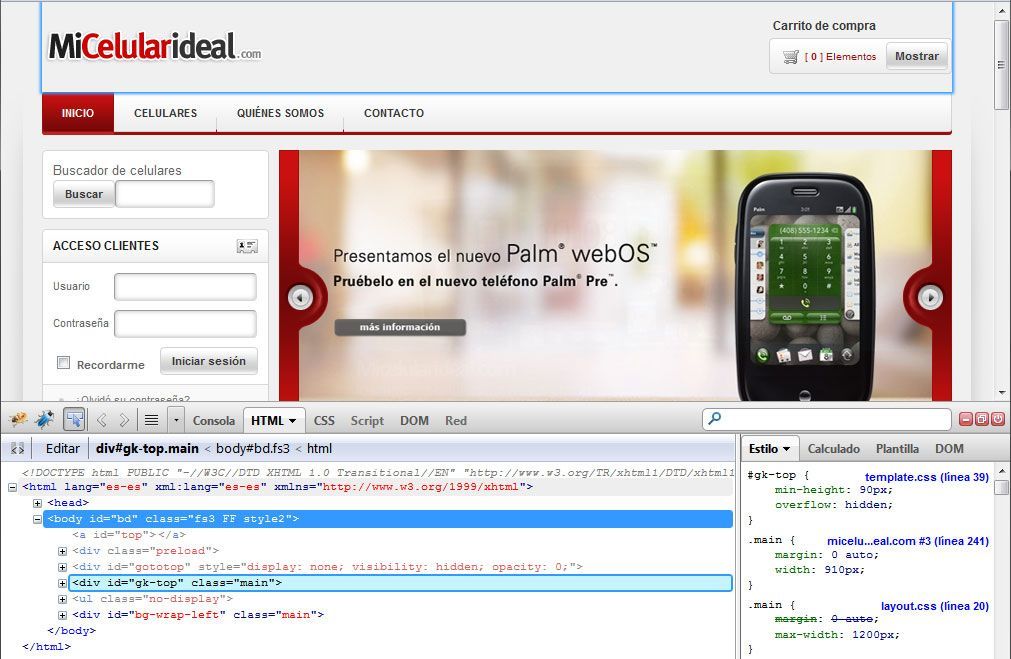Expand the ul class no-display node

(63, 599)
